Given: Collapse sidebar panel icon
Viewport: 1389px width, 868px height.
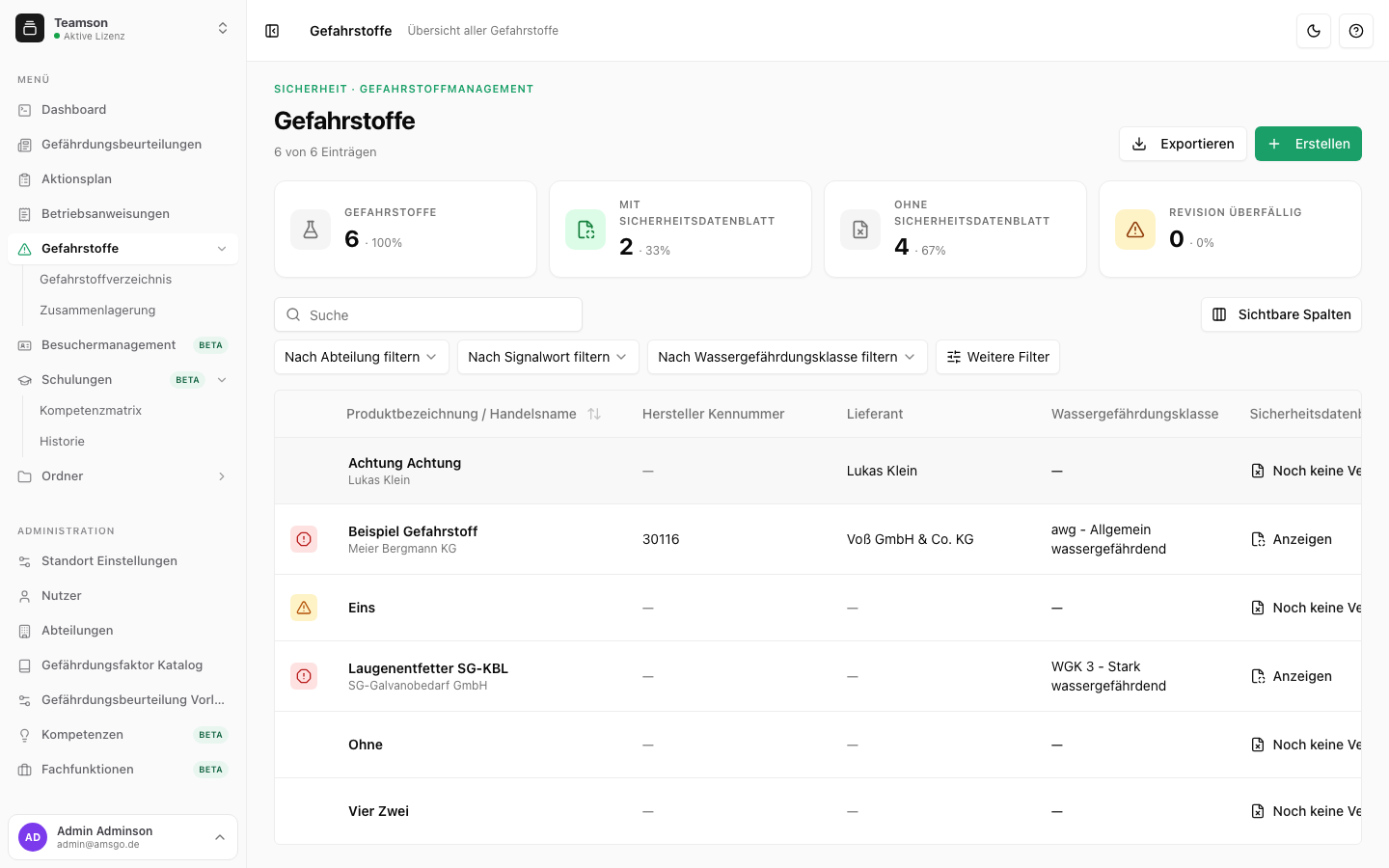Looking at the screenshot, I should (x=272, y=31).
